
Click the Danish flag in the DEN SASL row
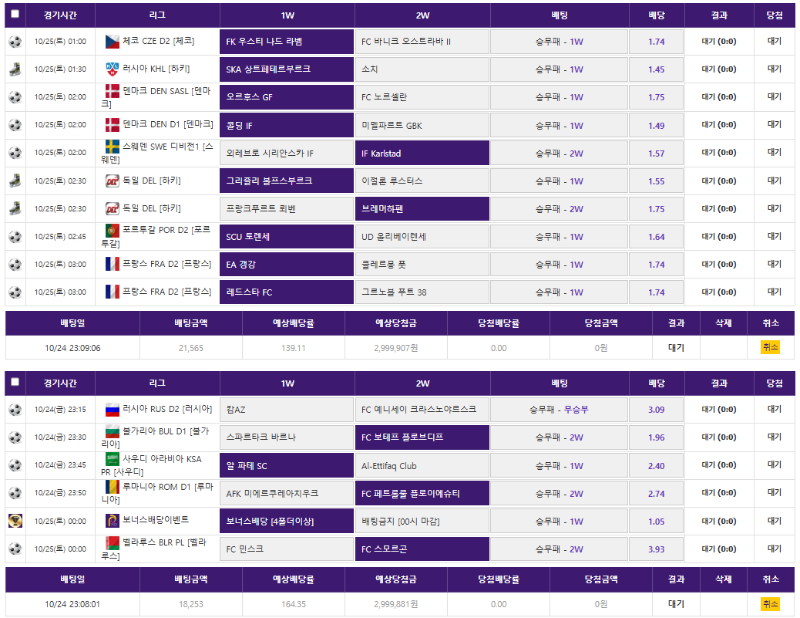pos(112,97)
